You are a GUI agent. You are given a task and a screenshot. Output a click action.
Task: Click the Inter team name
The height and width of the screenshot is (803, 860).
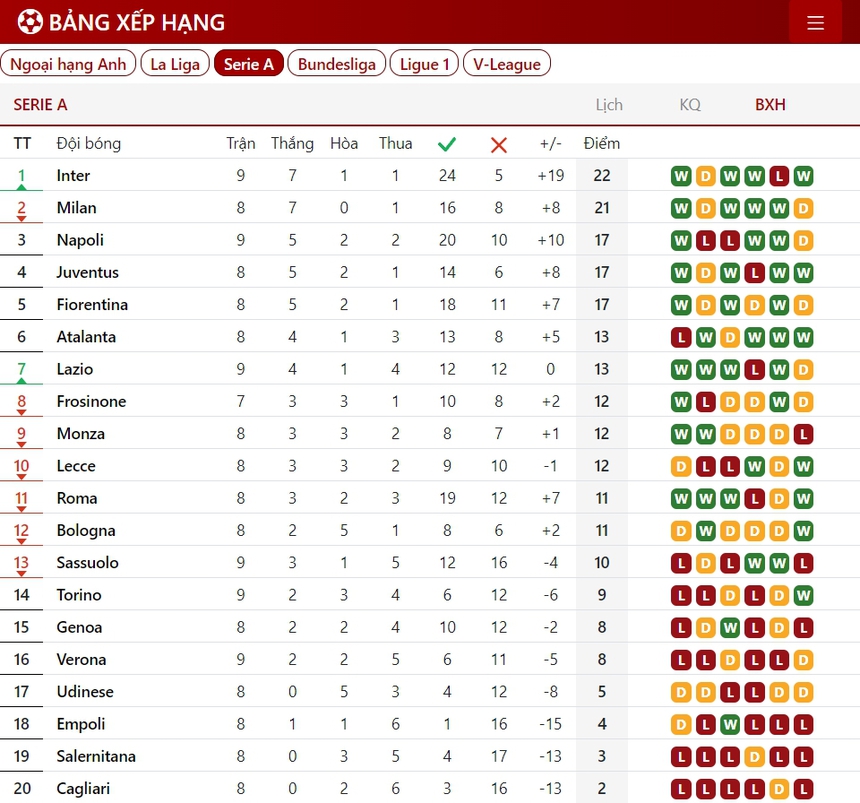(x=73, y=176)
